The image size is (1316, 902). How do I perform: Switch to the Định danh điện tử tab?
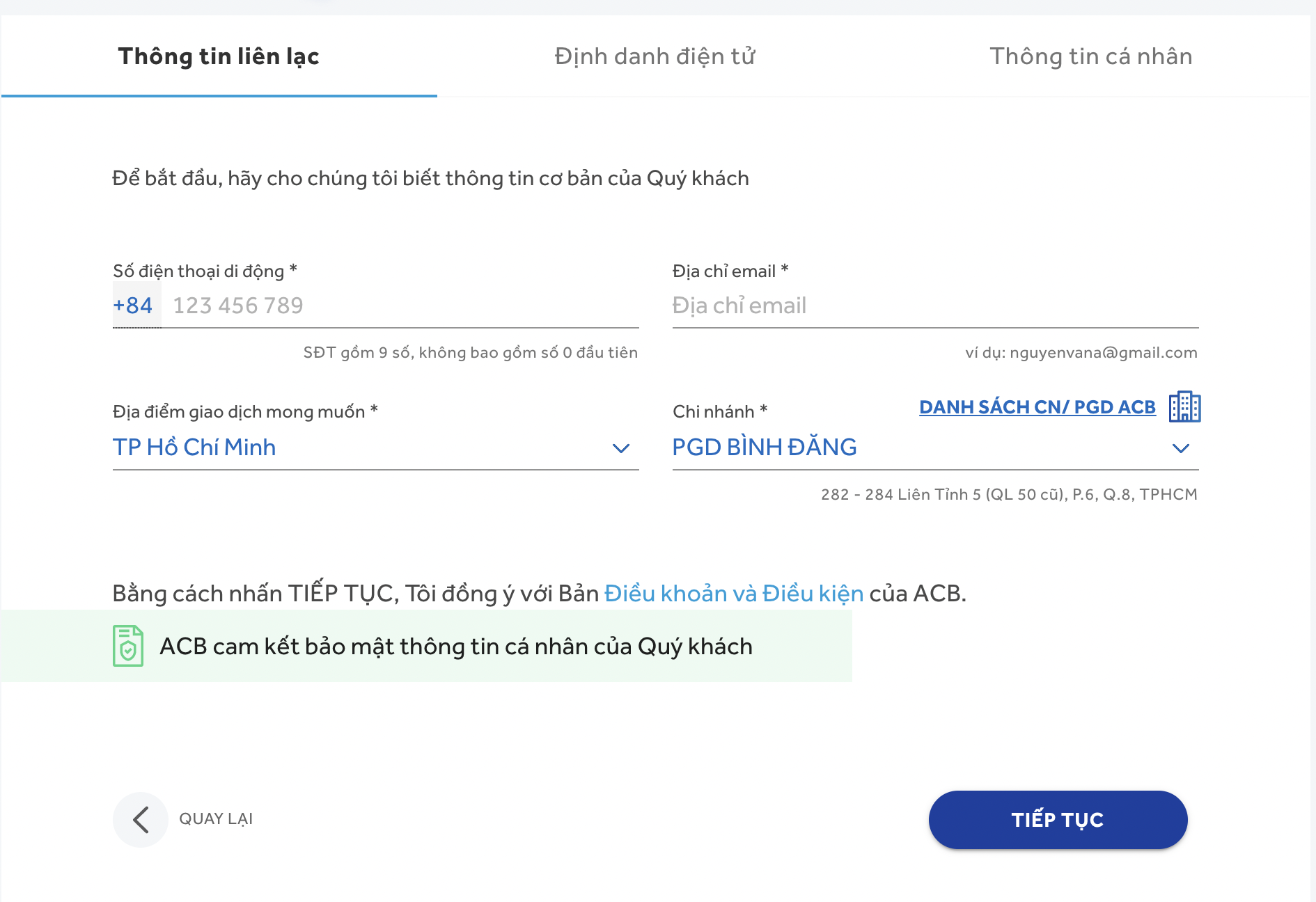coord(655,56)
